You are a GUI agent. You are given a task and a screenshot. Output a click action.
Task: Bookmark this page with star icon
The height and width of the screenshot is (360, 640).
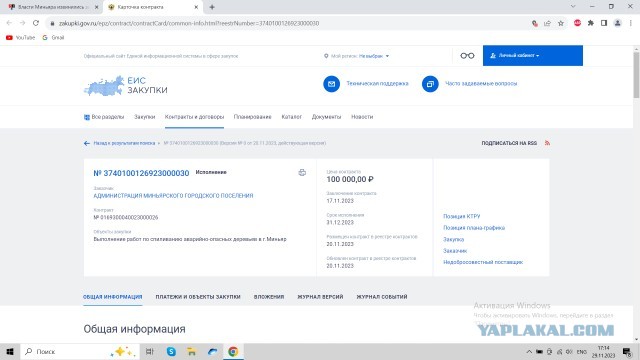pos(561,23)
